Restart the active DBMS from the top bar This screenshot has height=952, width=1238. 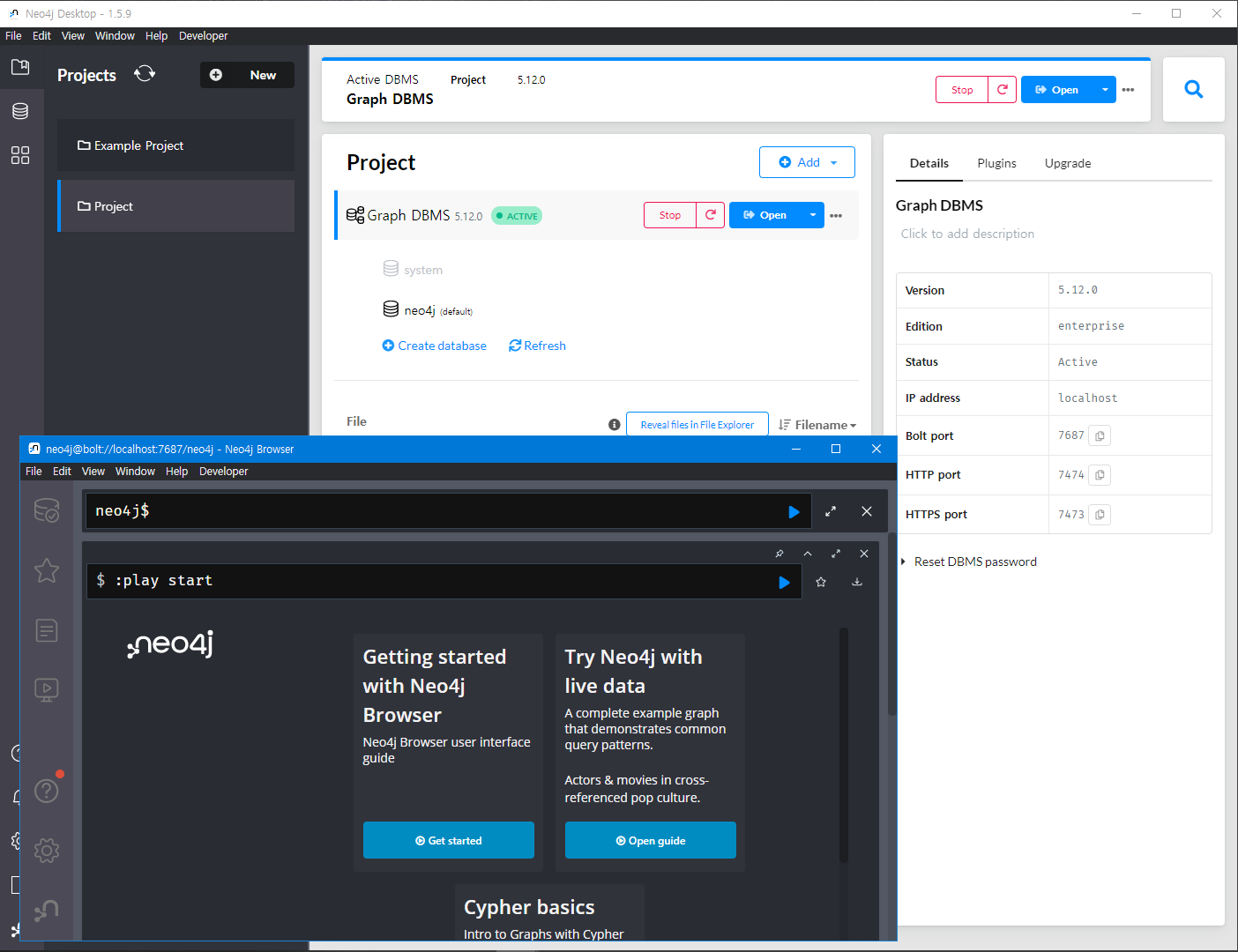click(x=1003, y=90)
